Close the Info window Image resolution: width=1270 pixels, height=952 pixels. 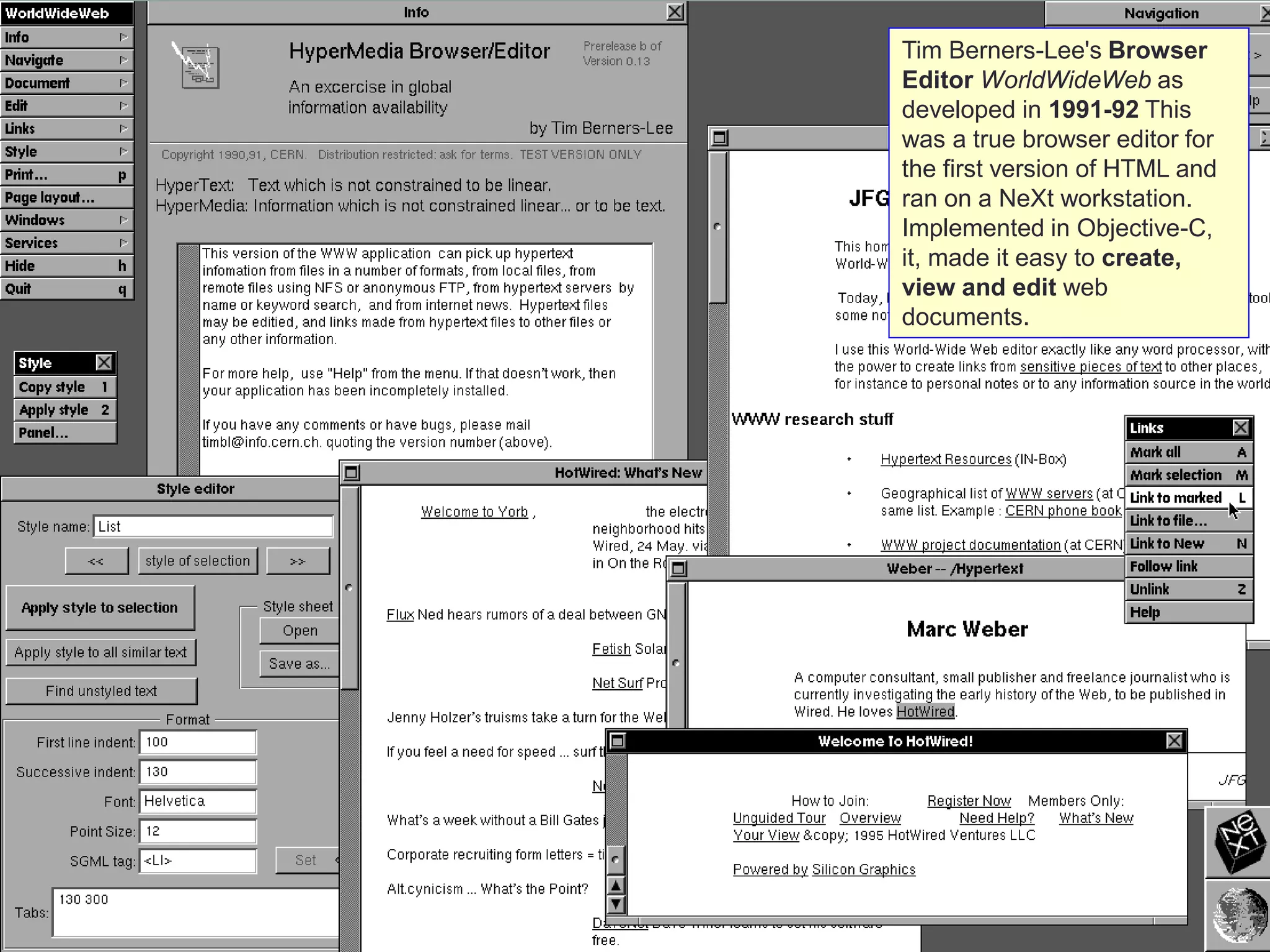tap(675, 12)
